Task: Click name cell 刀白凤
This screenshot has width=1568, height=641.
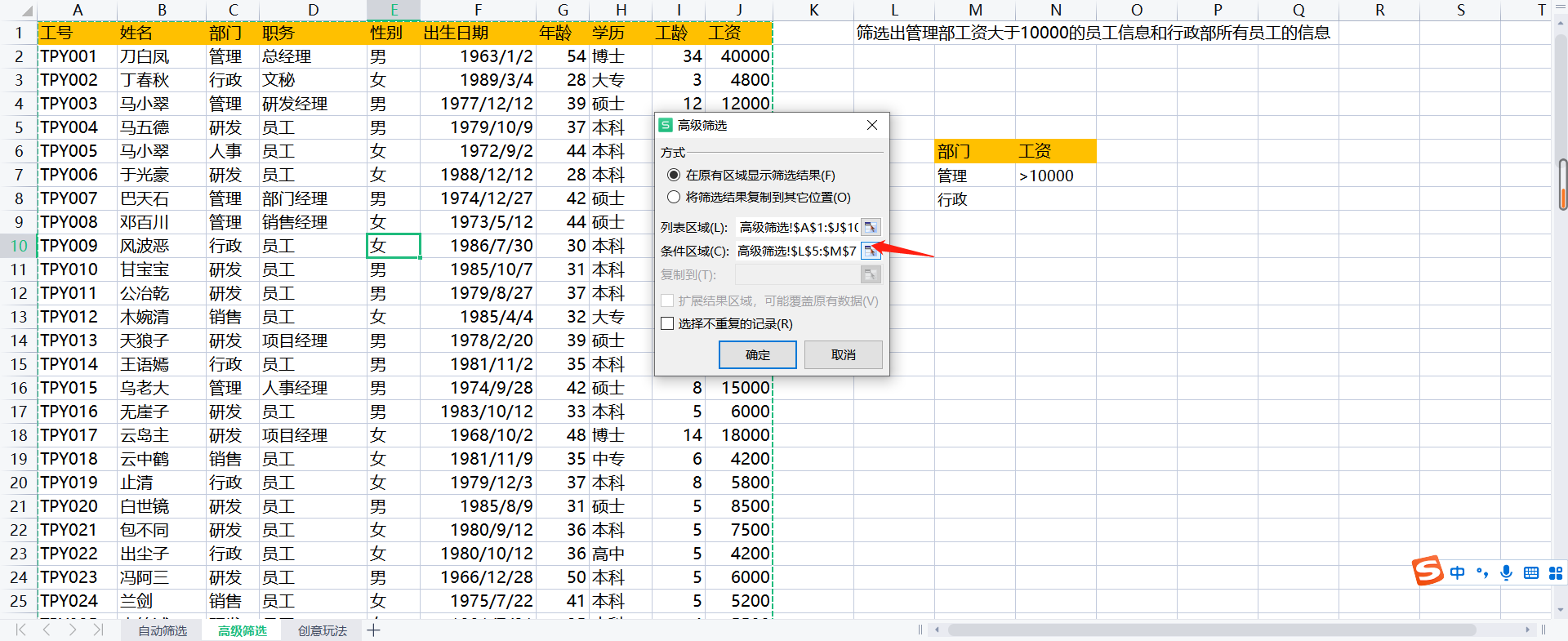Action: point(162,56)
